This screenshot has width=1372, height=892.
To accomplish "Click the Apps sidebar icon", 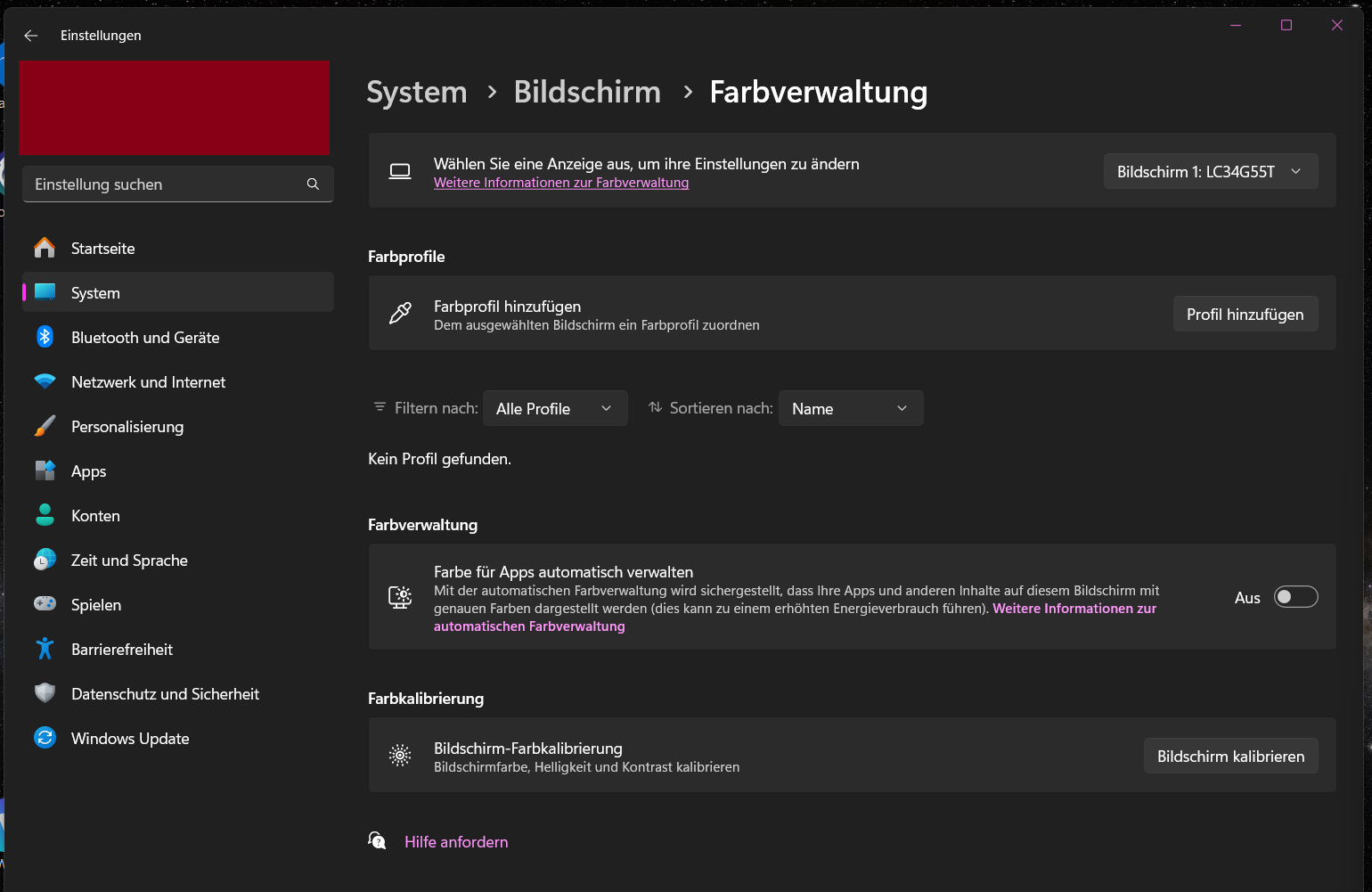I will pyautogui.click(x=45, y=471).
